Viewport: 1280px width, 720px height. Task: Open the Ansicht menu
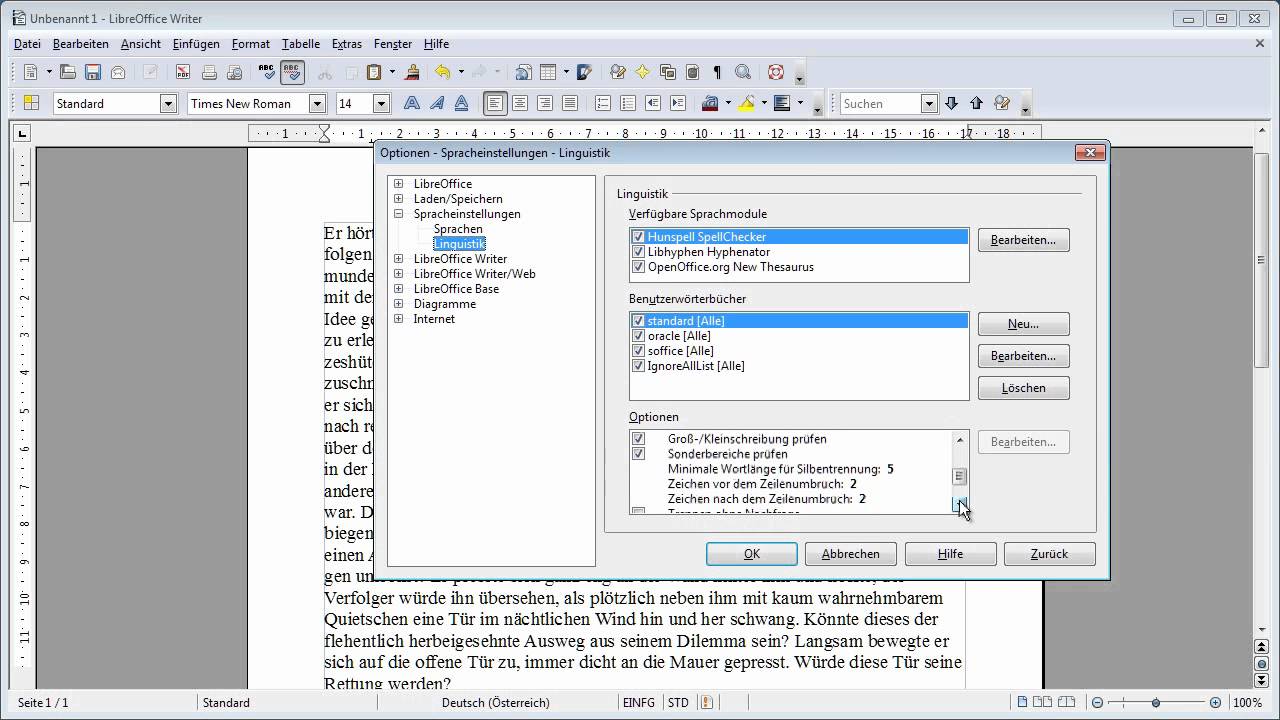[x=141, y=44]
